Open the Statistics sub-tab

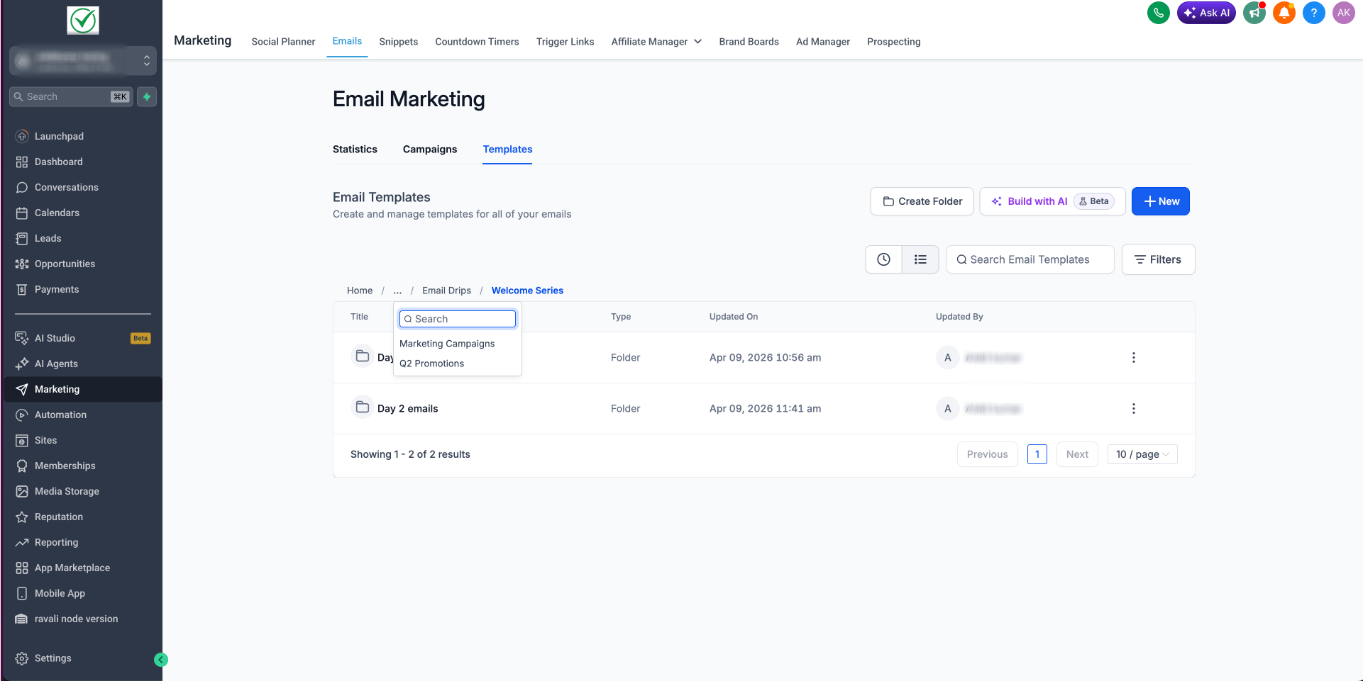coord(355,149)
